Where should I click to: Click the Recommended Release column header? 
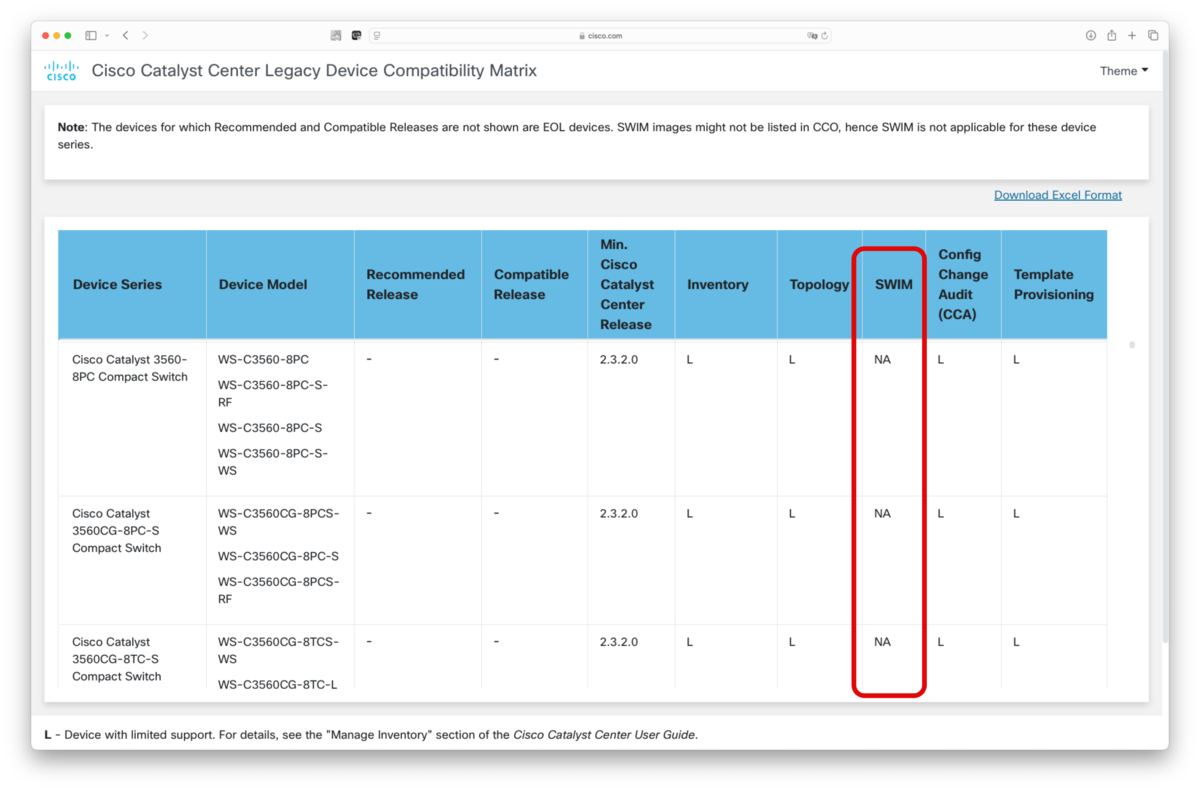click(x=416, y=284)
